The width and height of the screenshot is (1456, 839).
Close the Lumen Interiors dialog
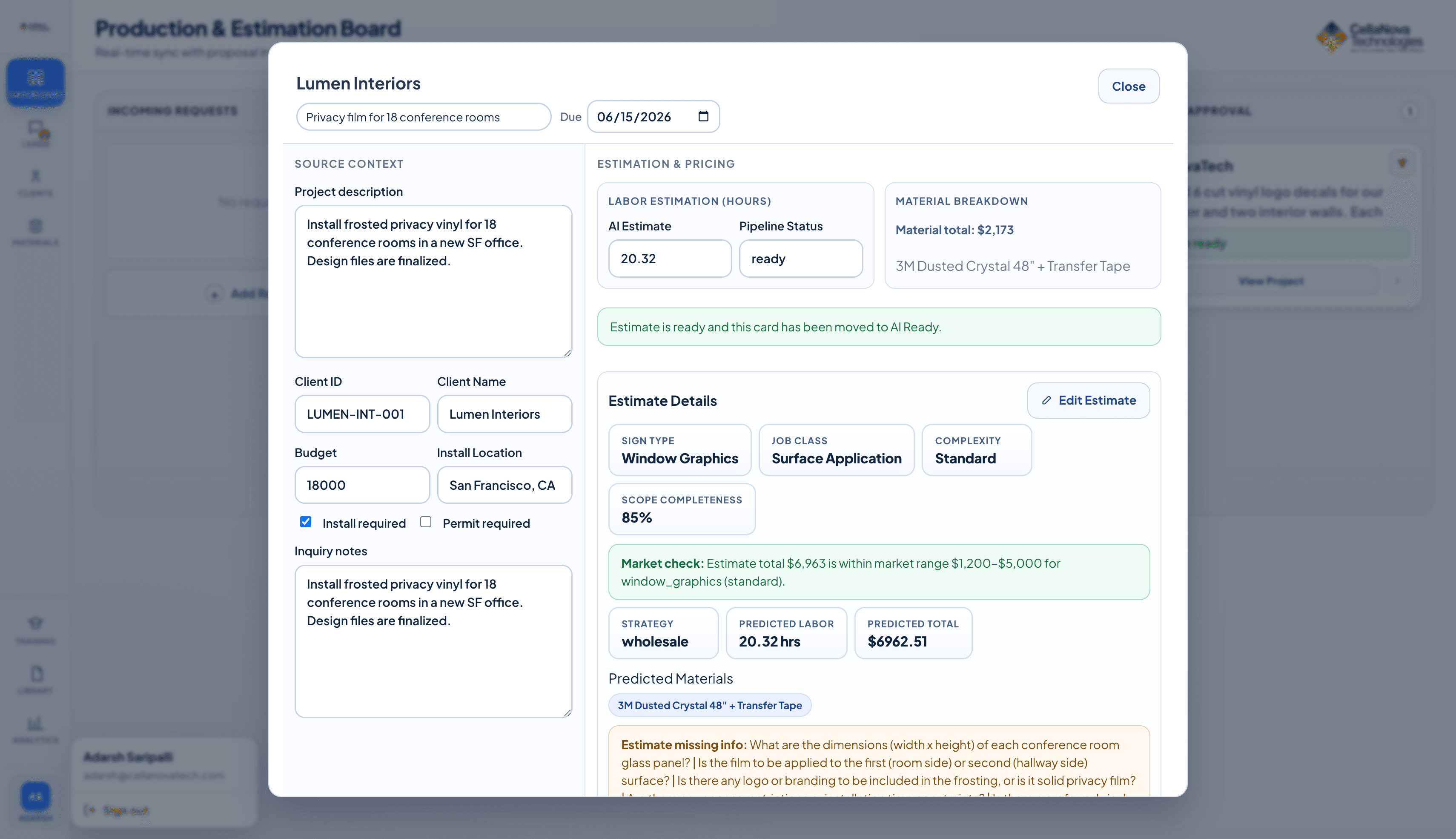click(1128, 86)
